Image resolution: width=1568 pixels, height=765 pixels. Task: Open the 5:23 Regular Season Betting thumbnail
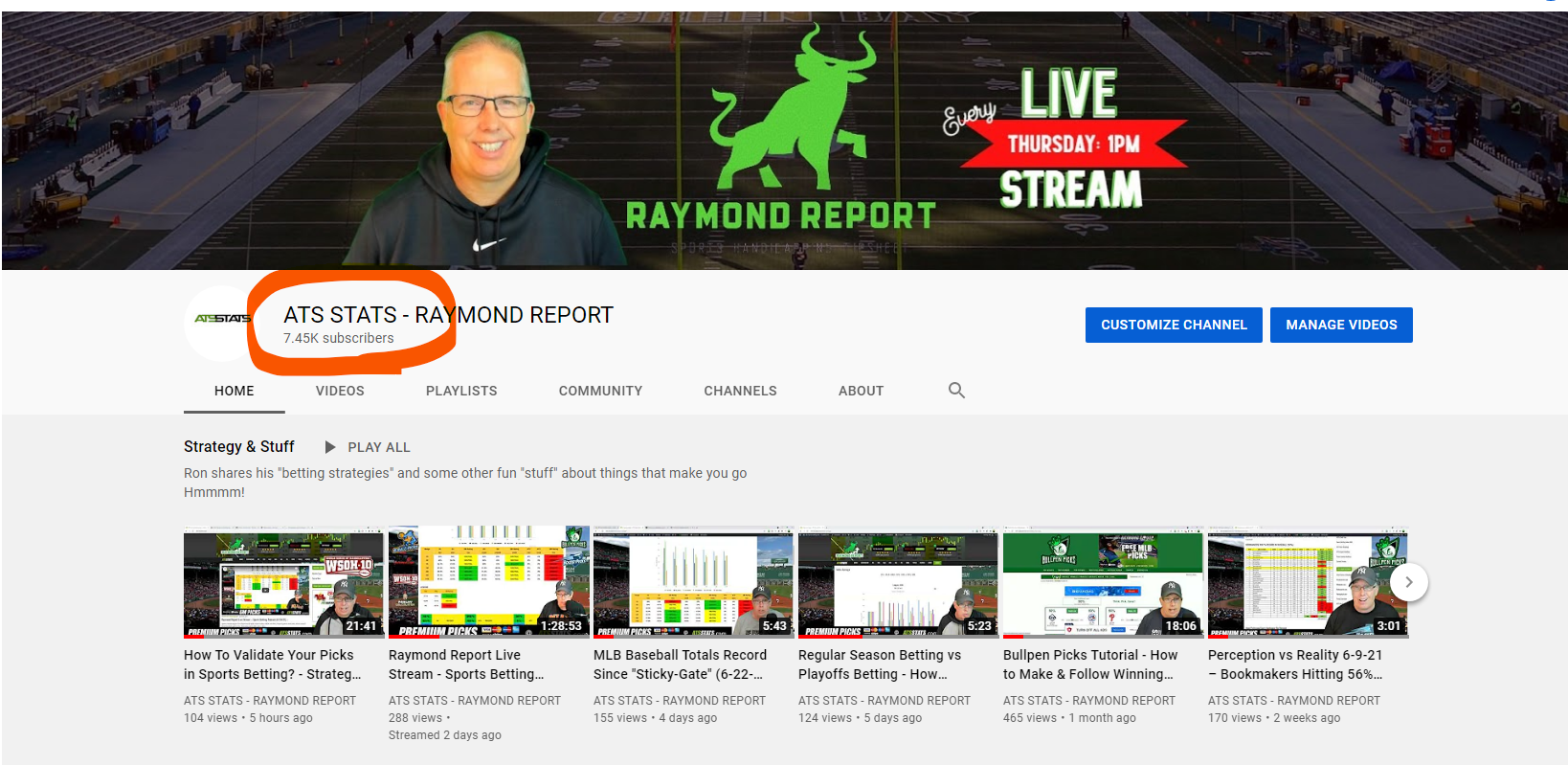(898, 581)
